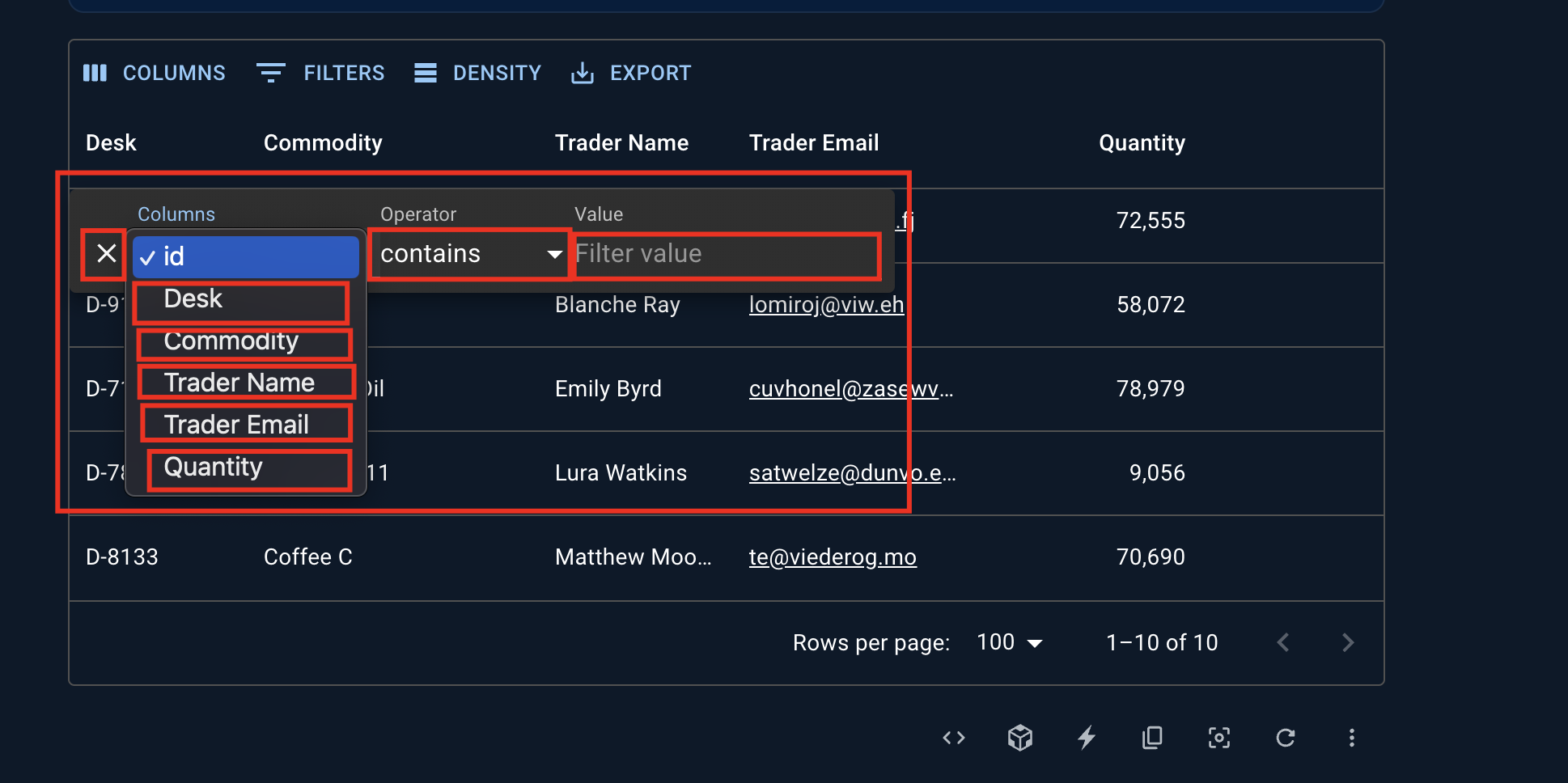Go to the previous page arrow
The height and width of the screenshot is (783, 1568).
coord(1283,643)
